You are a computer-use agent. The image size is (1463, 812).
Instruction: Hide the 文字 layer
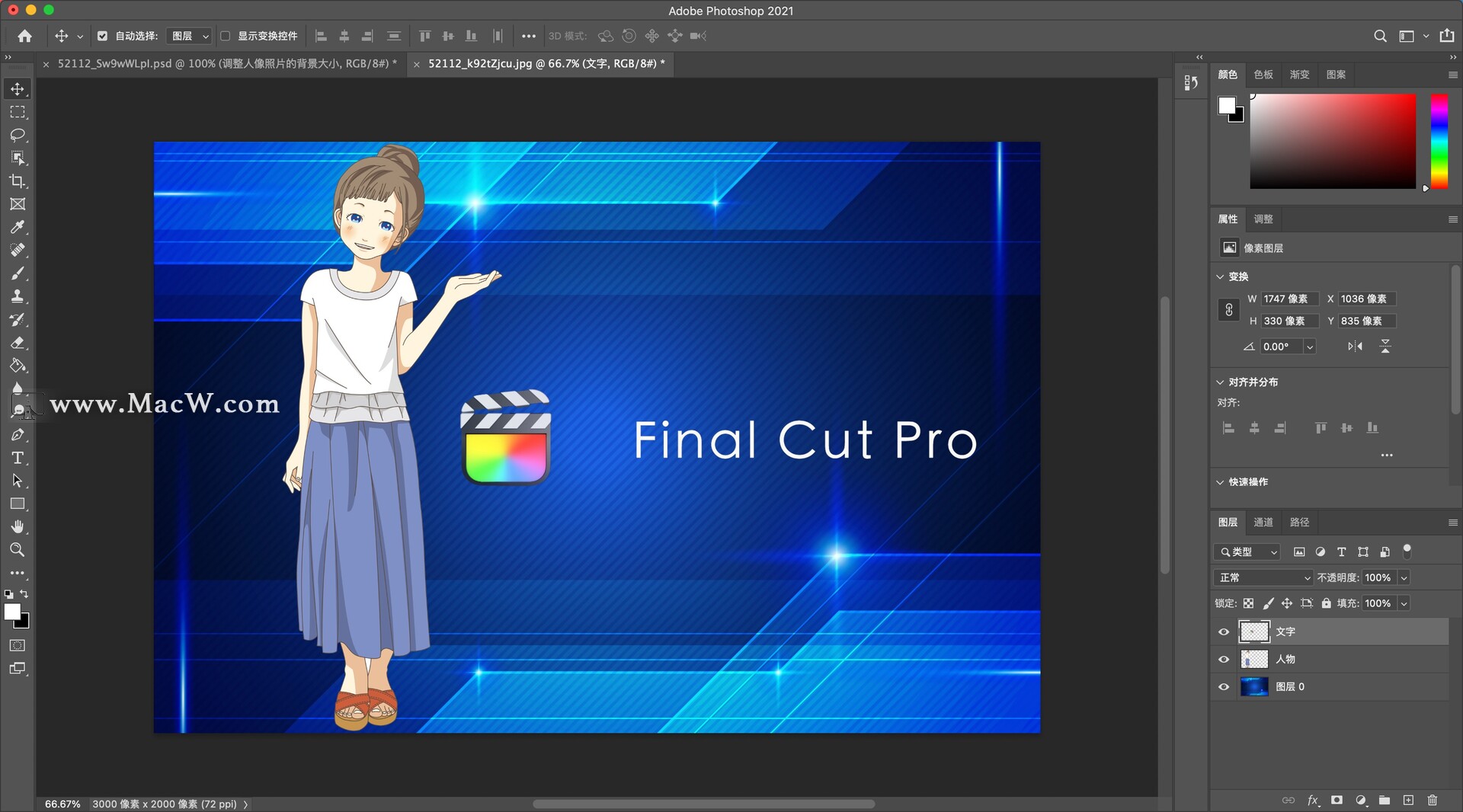coord(1224,631)
